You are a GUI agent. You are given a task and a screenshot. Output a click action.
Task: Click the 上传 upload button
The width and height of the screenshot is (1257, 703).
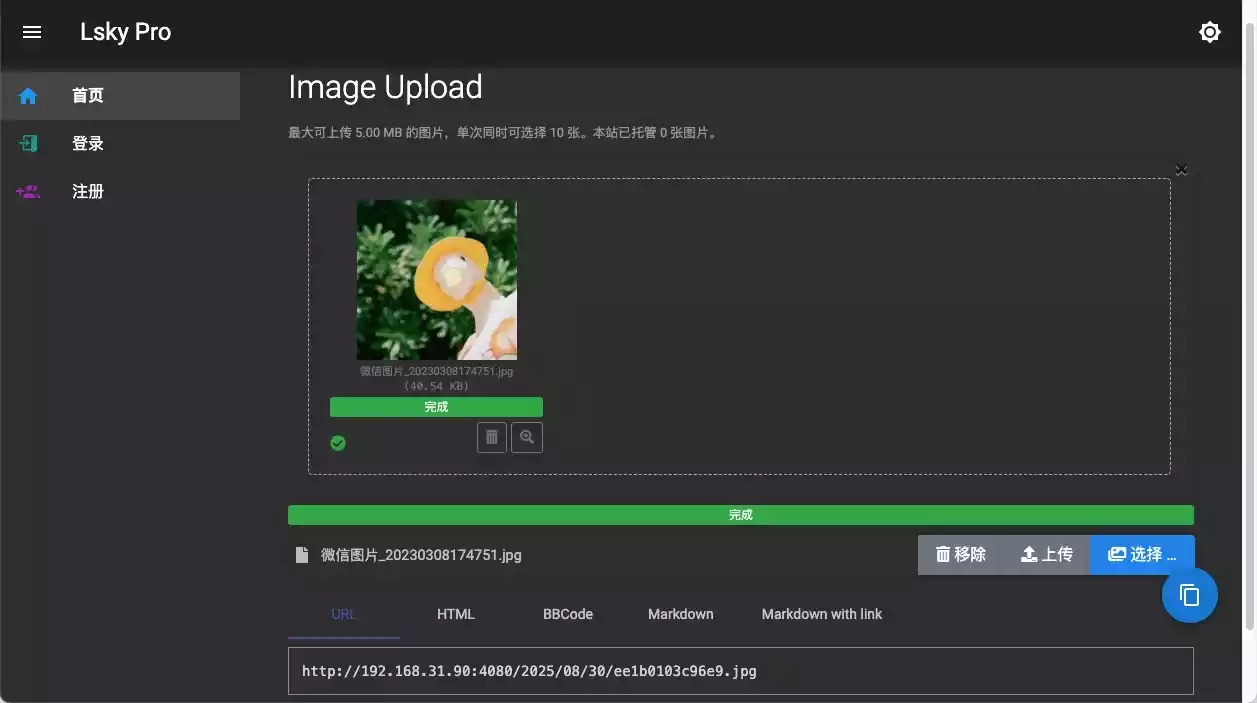(1046, 555)
